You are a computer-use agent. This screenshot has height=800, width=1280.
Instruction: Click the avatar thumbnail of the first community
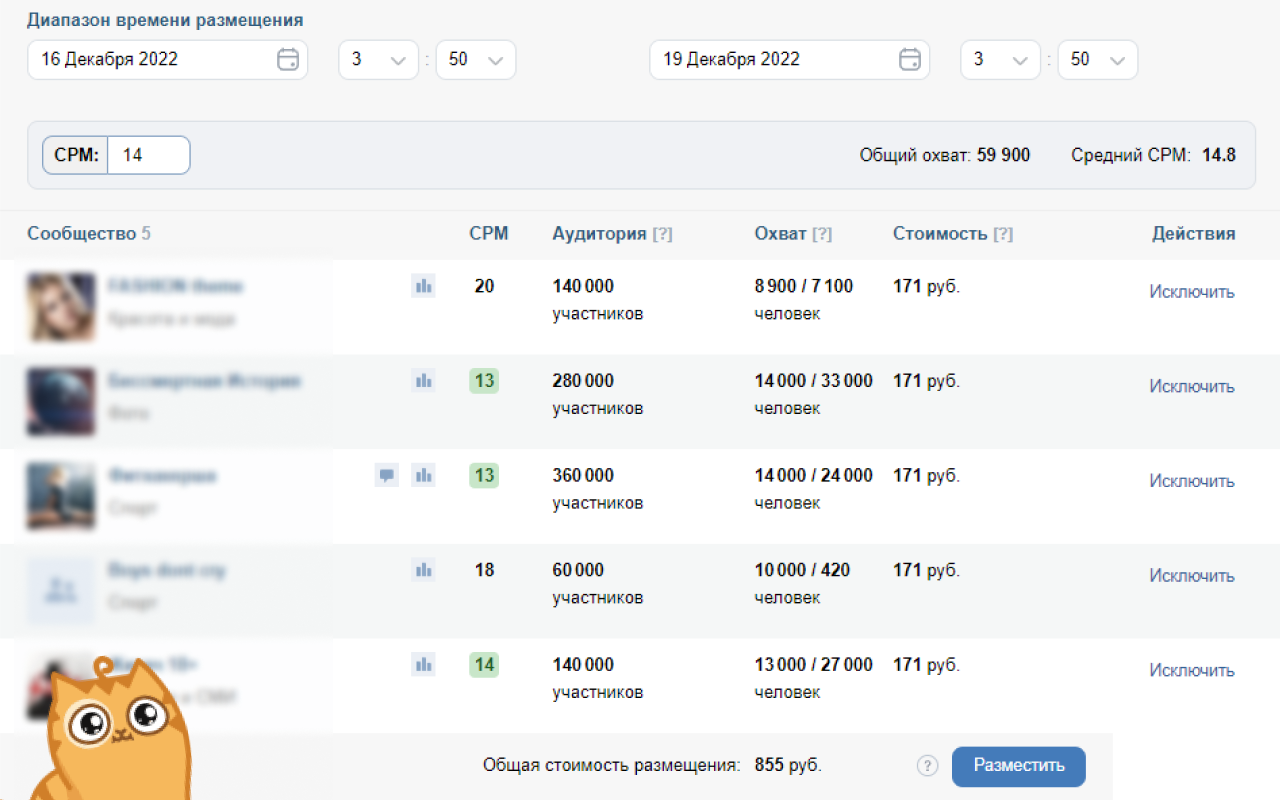pos(61,307)
